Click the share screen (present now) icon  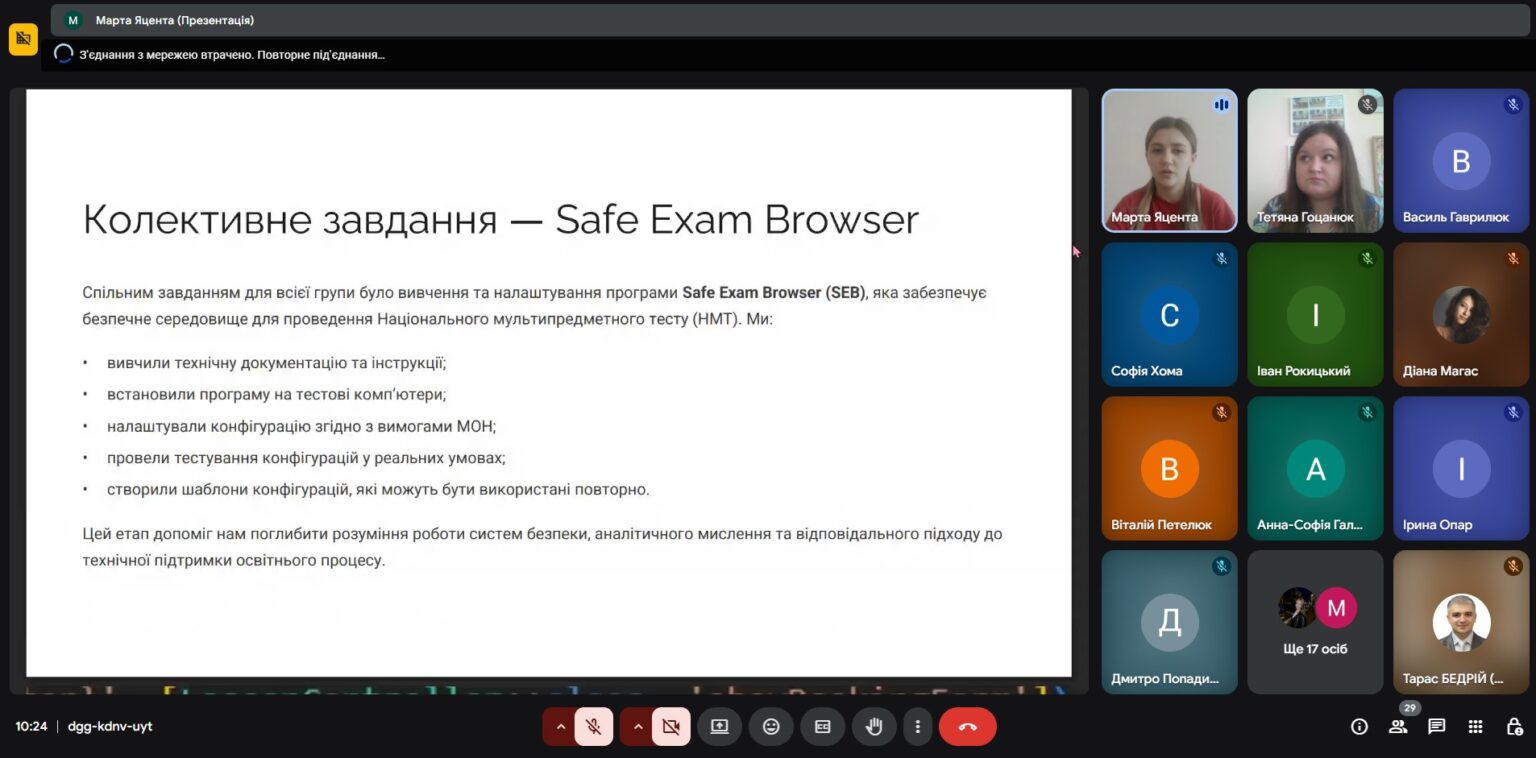click(719, 727)
